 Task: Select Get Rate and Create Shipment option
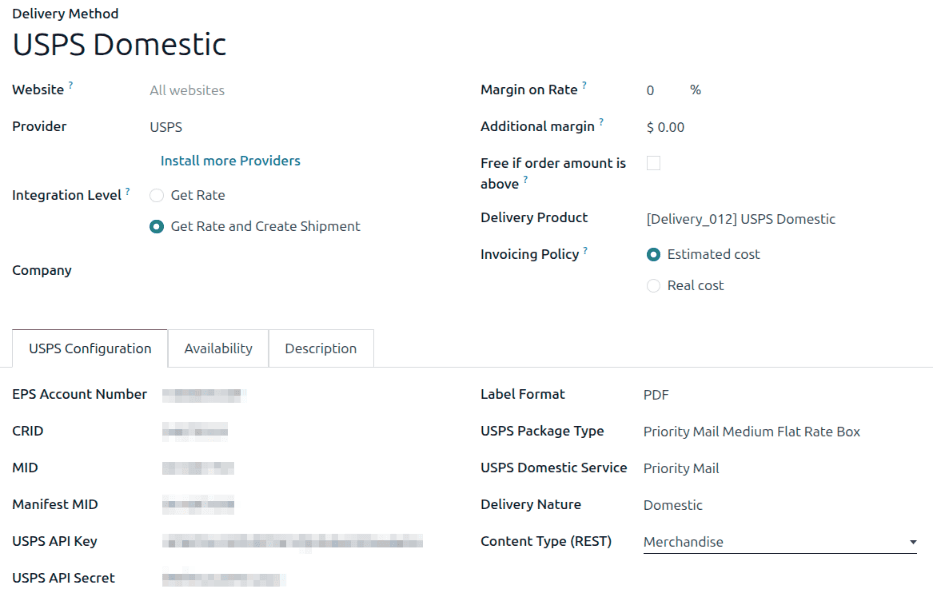coord(156,227)
